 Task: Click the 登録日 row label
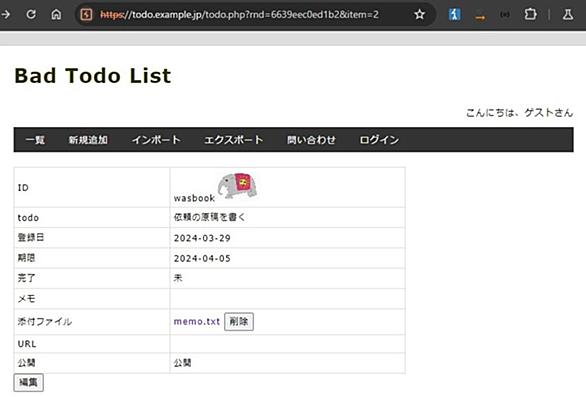tap(31, 238)
